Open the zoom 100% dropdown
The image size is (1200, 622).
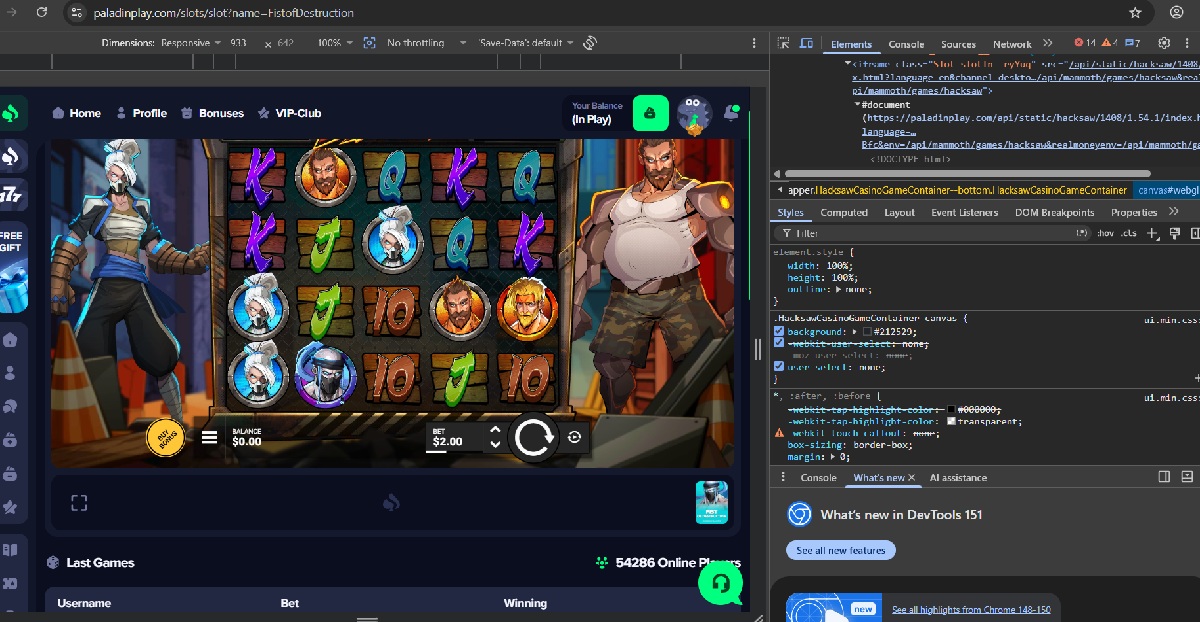point(334,43)
